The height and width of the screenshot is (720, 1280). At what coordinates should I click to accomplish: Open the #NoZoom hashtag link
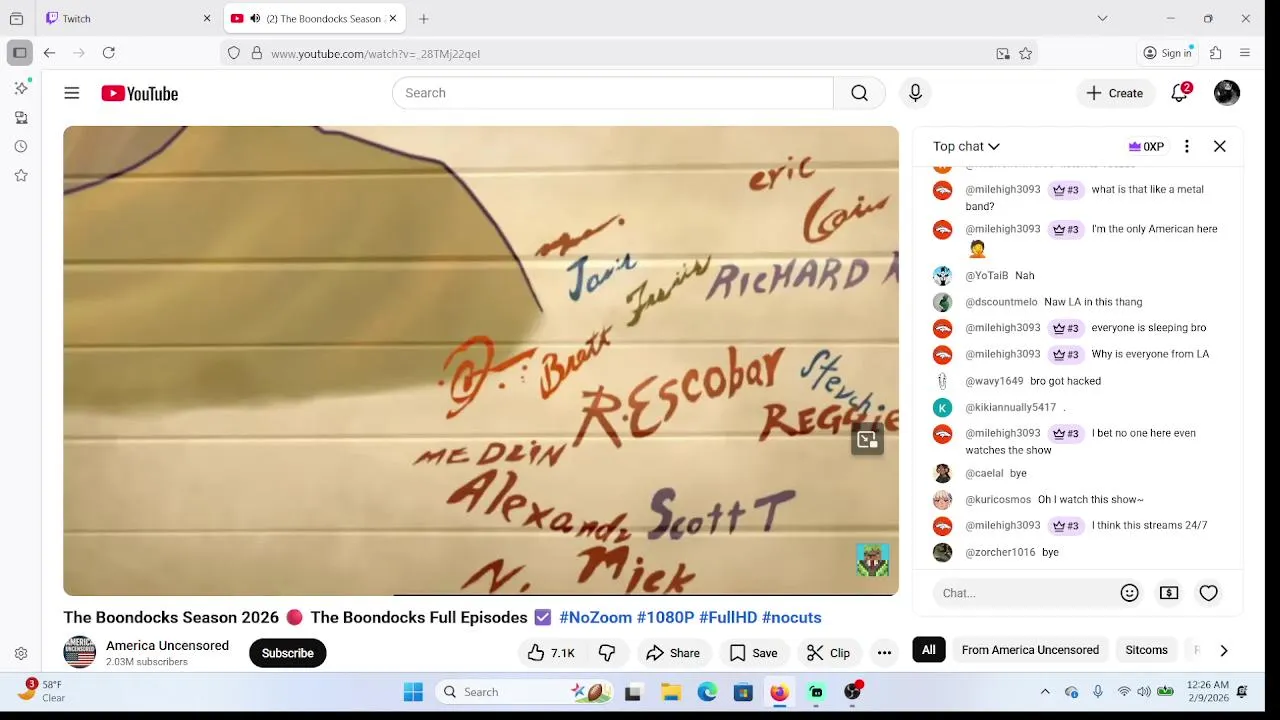(595, 617)
